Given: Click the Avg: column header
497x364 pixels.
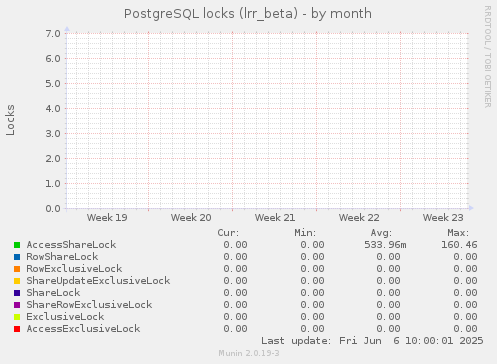Looking at the screenshot, I should click(381, 233).
